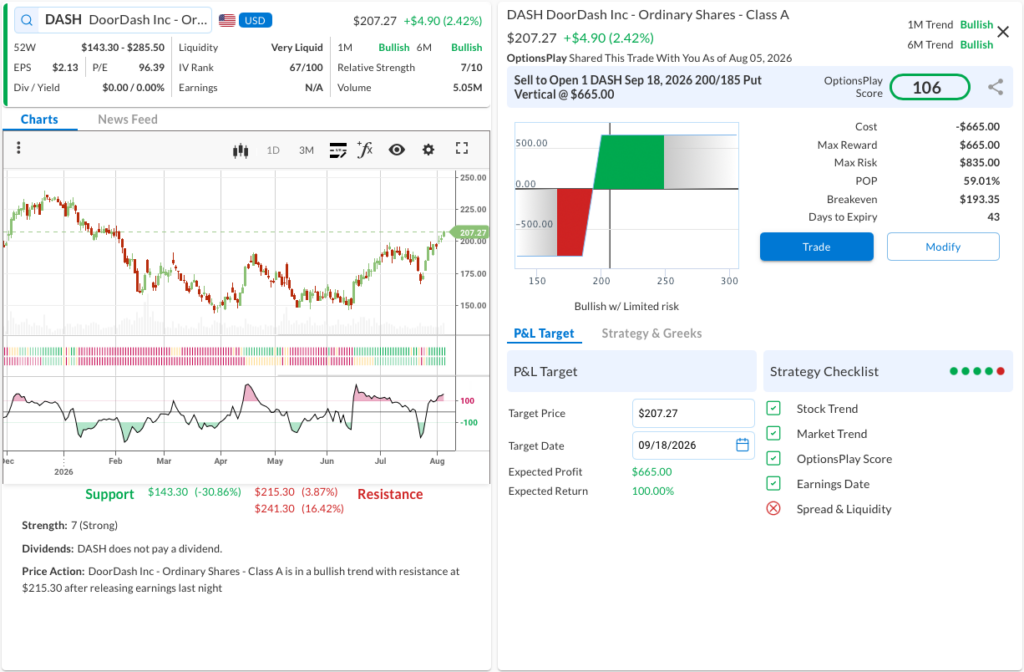The image size is (1024, 672).
Task: Click the Target Price input field
Action: pos(693,413)
